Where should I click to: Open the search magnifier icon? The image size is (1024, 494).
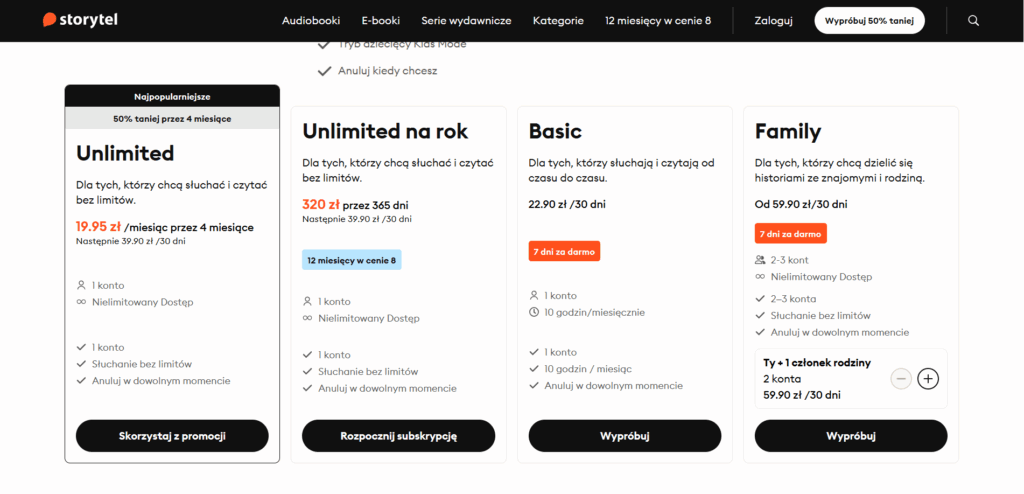pos(974,20)
